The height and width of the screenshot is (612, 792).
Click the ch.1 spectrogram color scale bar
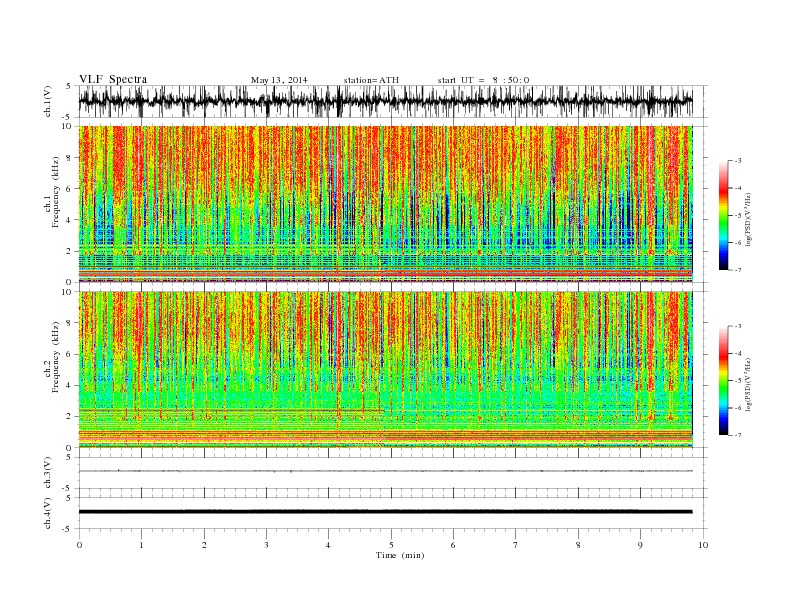coord(723,215)
